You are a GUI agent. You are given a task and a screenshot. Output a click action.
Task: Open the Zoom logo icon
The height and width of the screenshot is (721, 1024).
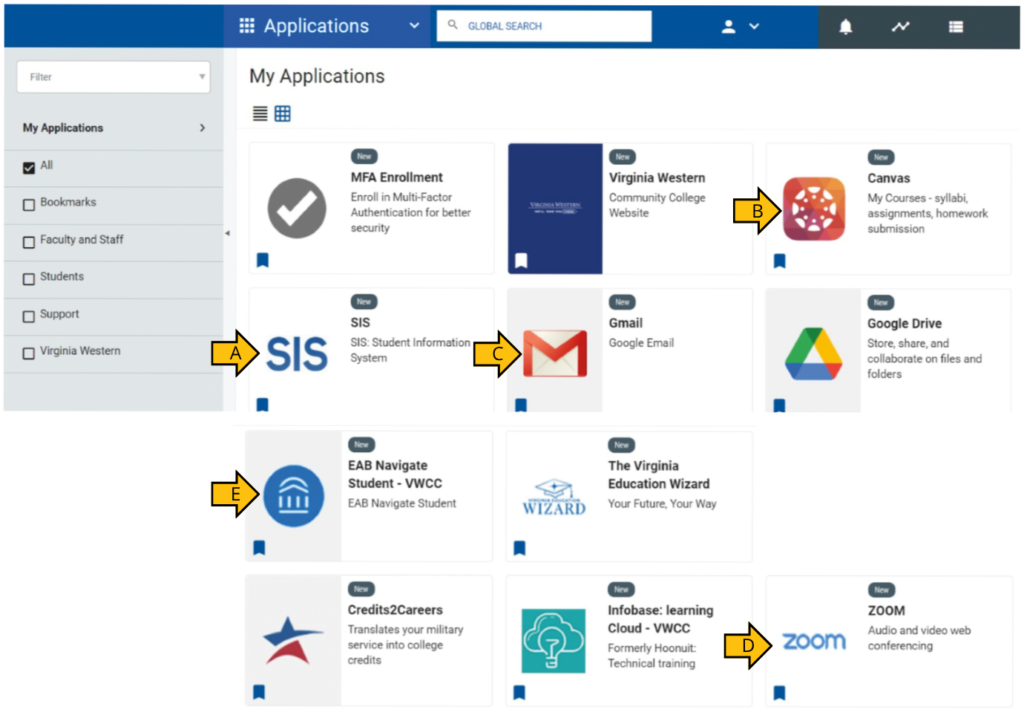[x=814, y=641]
